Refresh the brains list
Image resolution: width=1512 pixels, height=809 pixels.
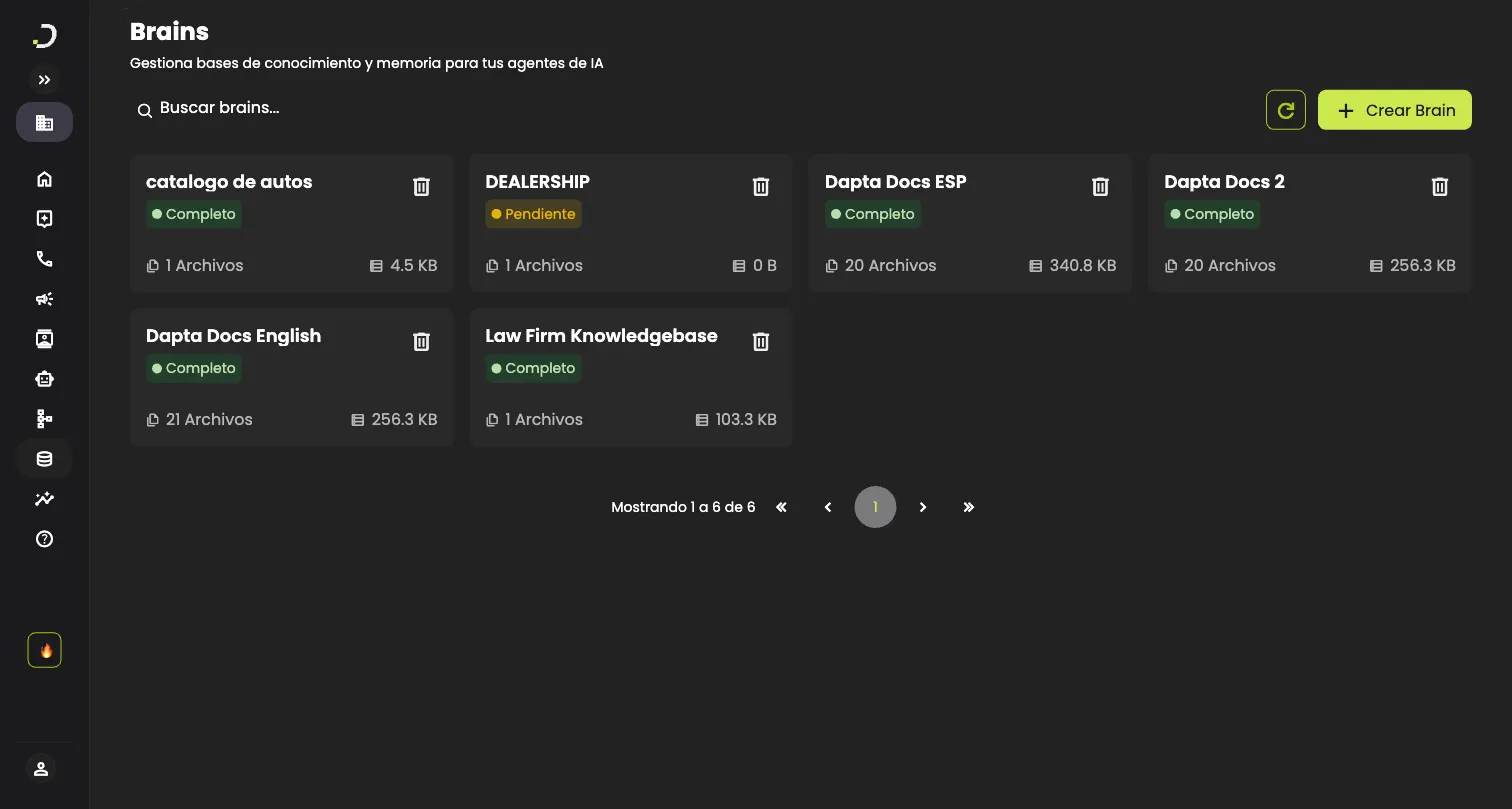click(1286, 110)
